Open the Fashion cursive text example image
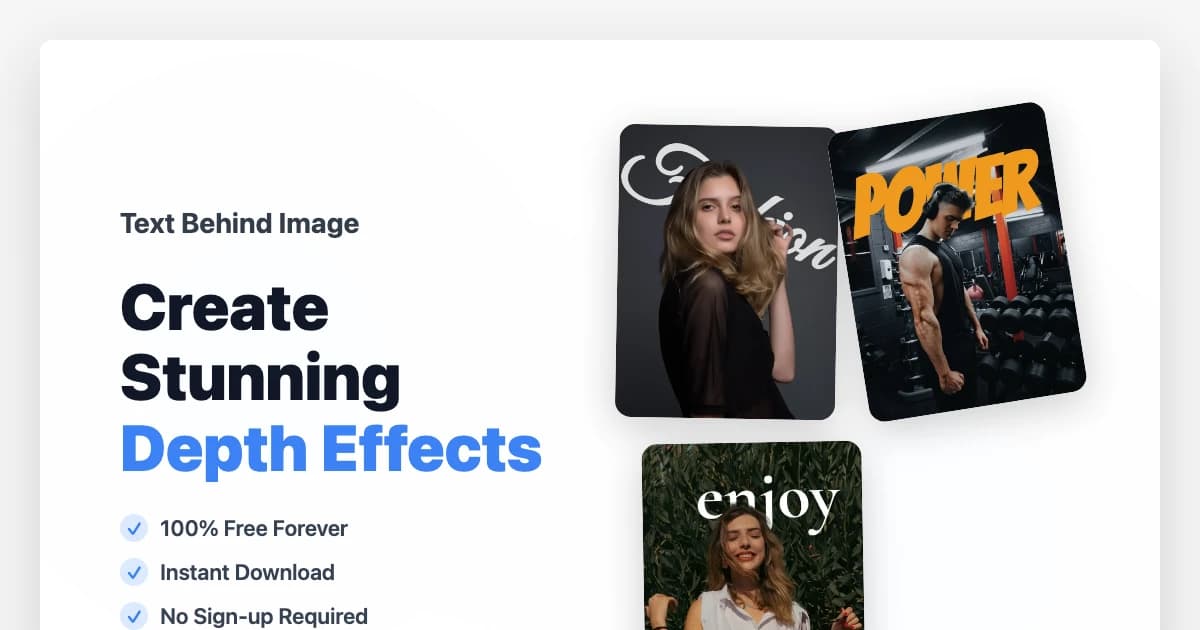Image resolution: width=1200 pixels, height=630 pixels. coord(725,272)
